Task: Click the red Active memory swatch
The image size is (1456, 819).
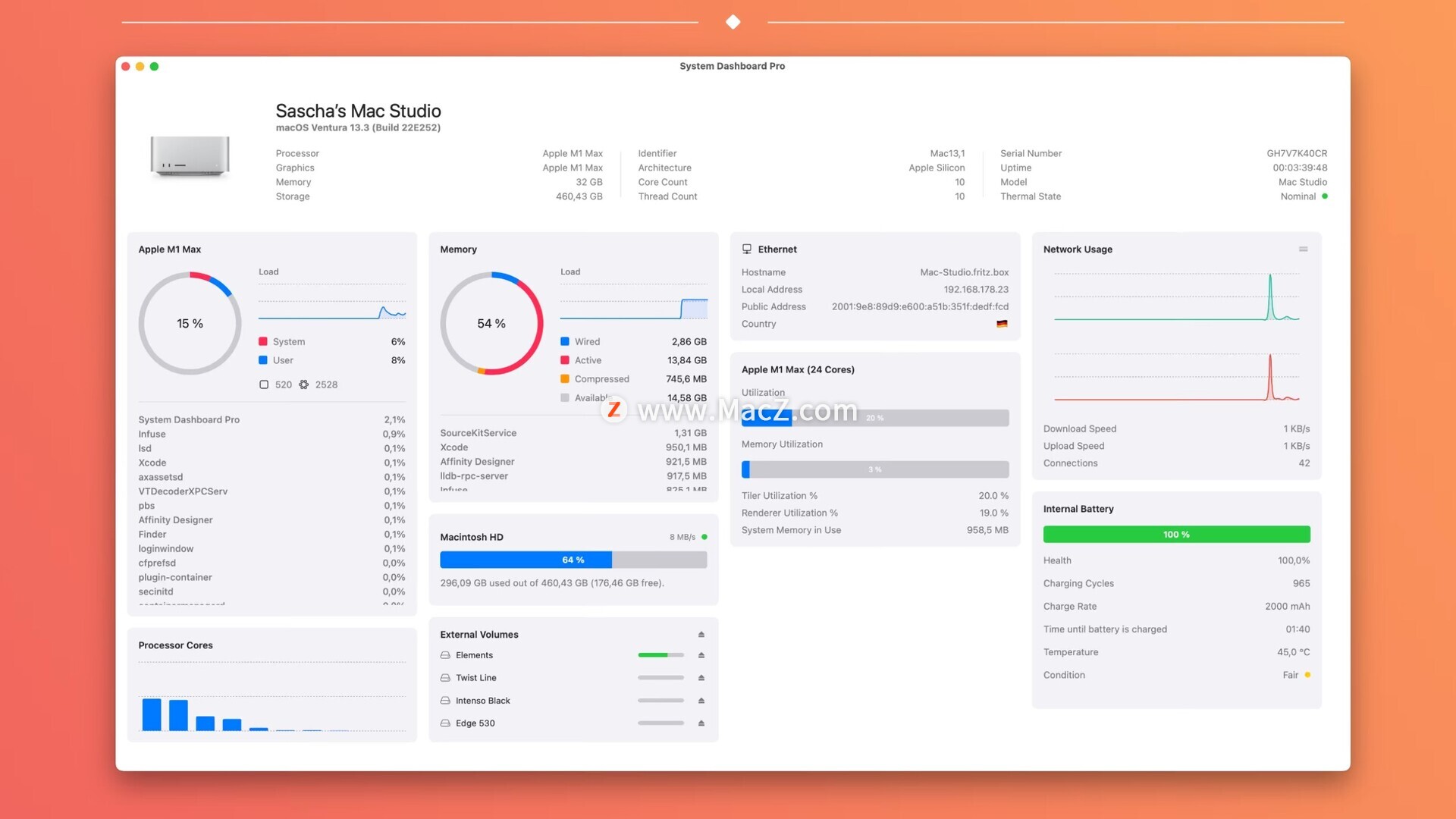Action: 565,360
